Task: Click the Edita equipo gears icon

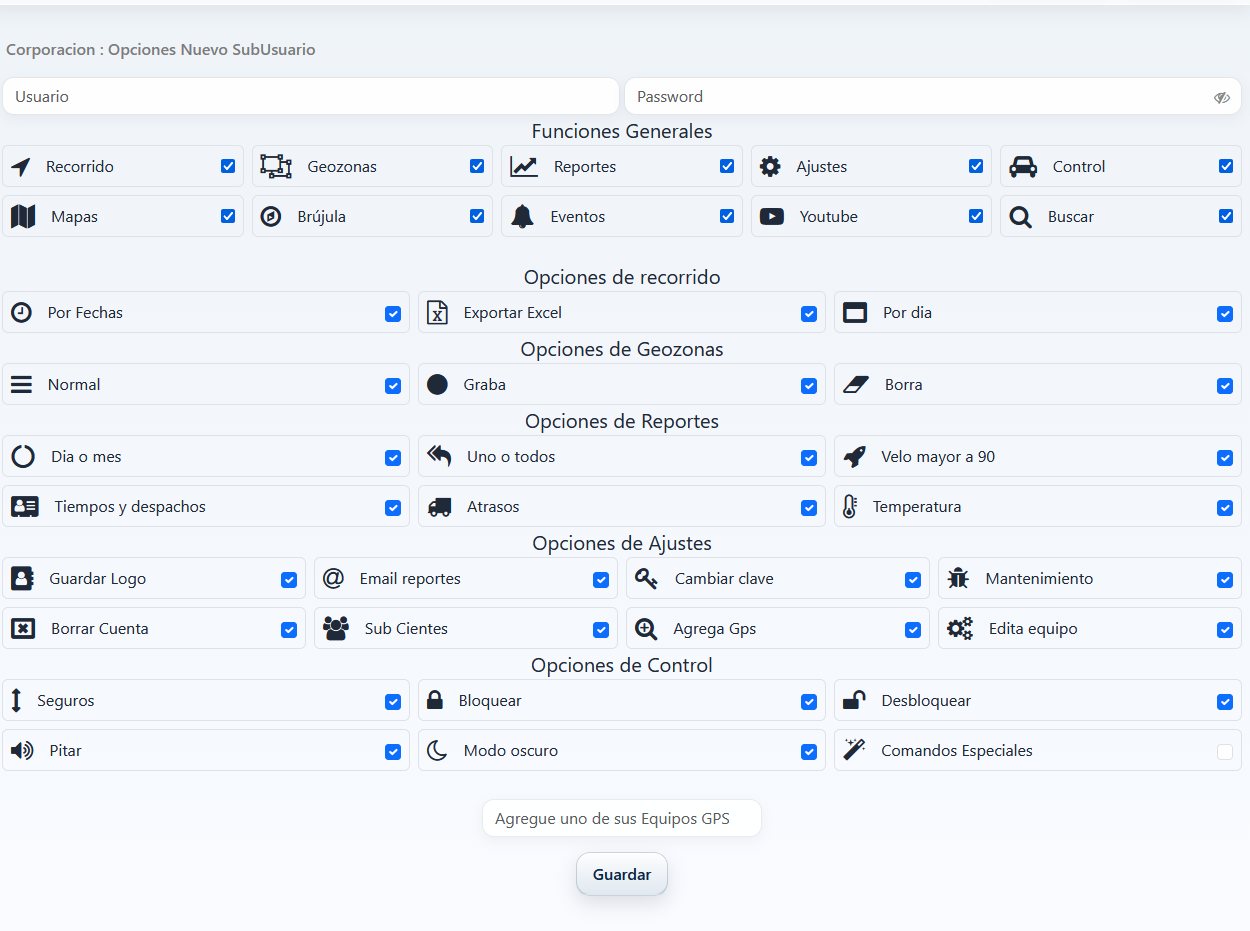Action: pos(960,629)
